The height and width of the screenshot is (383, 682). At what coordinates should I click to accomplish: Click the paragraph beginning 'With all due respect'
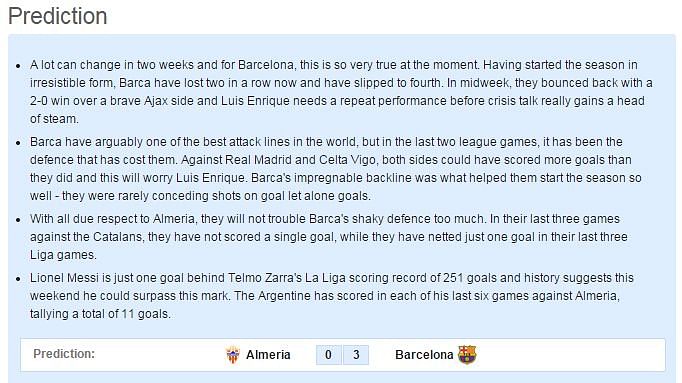click(x=329, y=236)
